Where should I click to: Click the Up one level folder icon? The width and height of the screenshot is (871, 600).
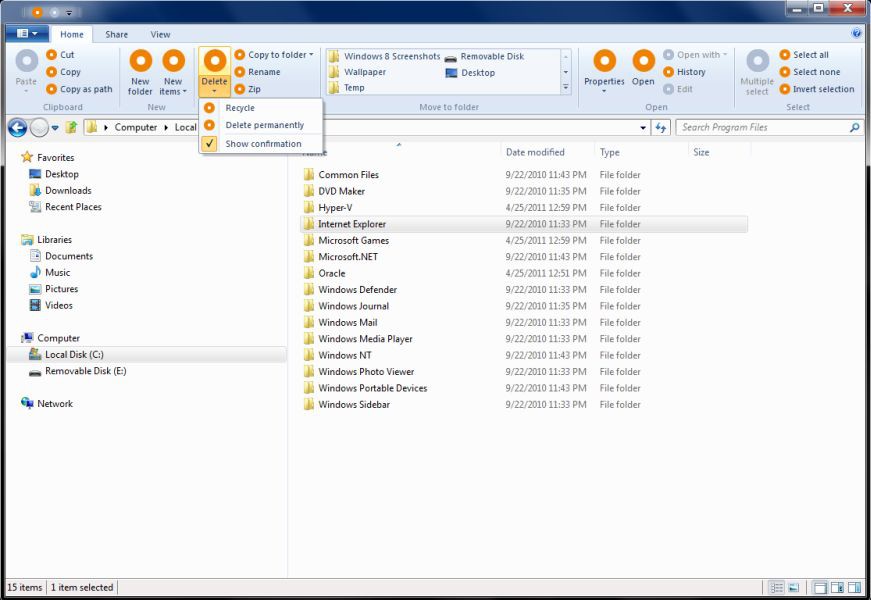[71, 127]
